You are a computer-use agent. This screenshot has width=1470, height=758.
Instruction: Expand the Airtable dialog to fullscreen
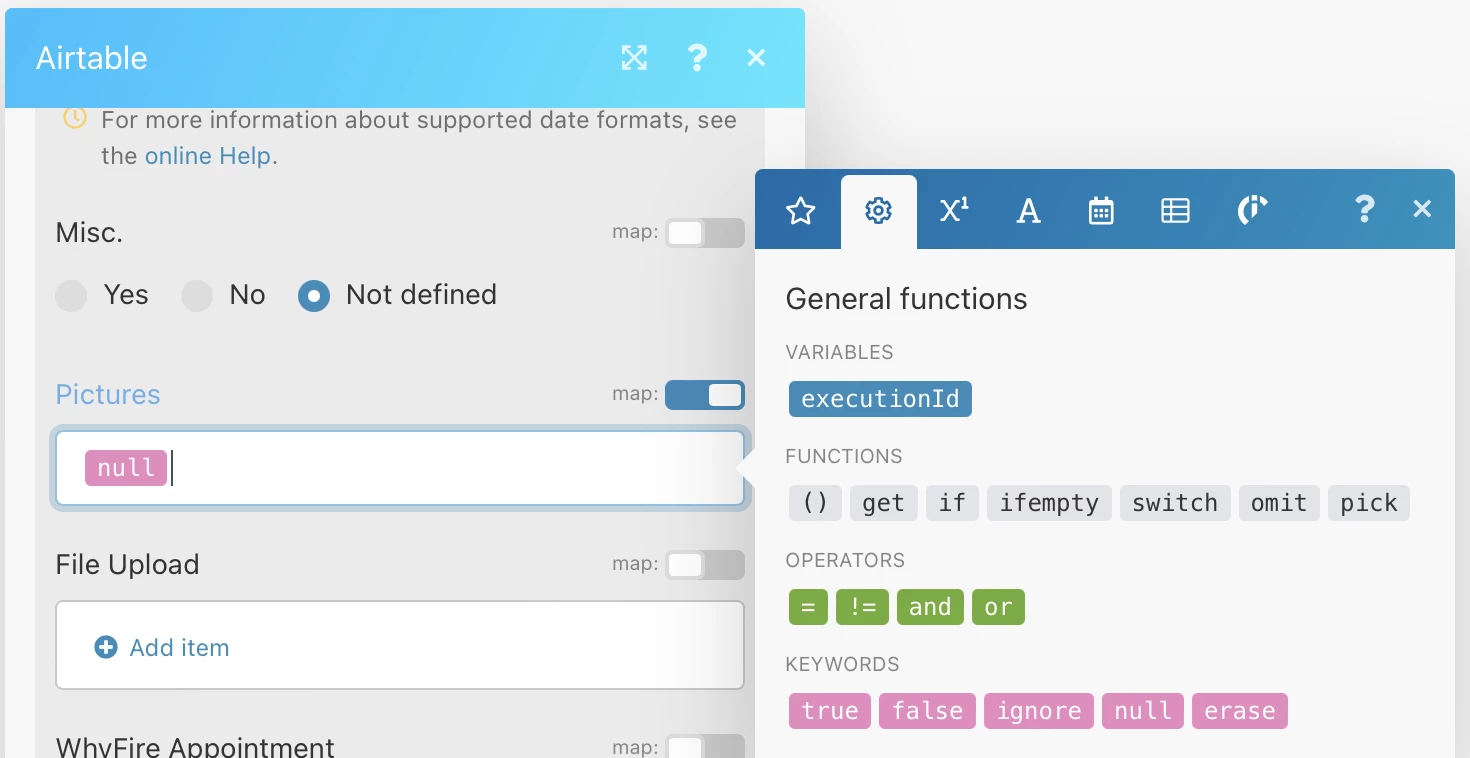coord(634,58)
